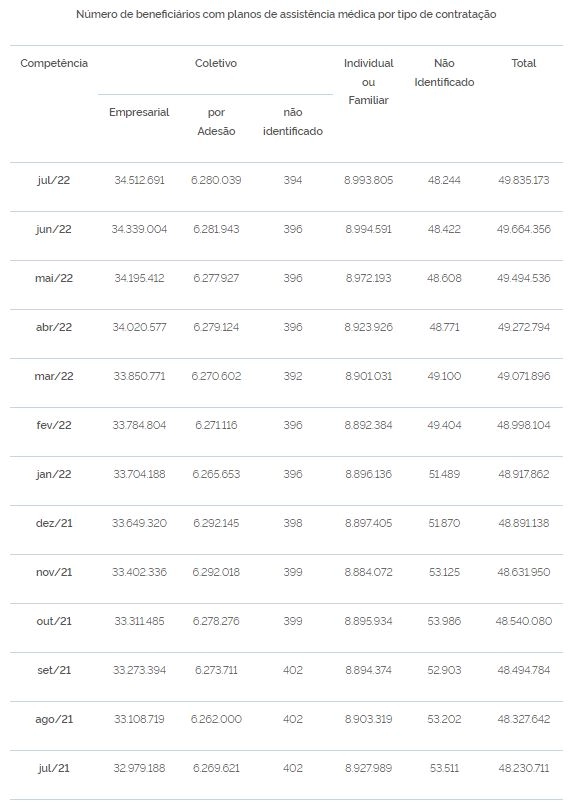Viewport: 572px width, 805px height.
Task: Select mar/22 por Adesão value 6.270.602
Action: pos(216,376)
